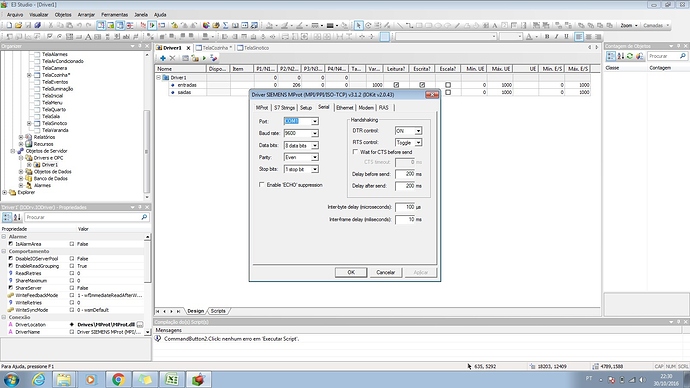Click the Bold formatting icon
Image resolution: width=690 pixels, height=388 pixels.
[x=547, y=37]
